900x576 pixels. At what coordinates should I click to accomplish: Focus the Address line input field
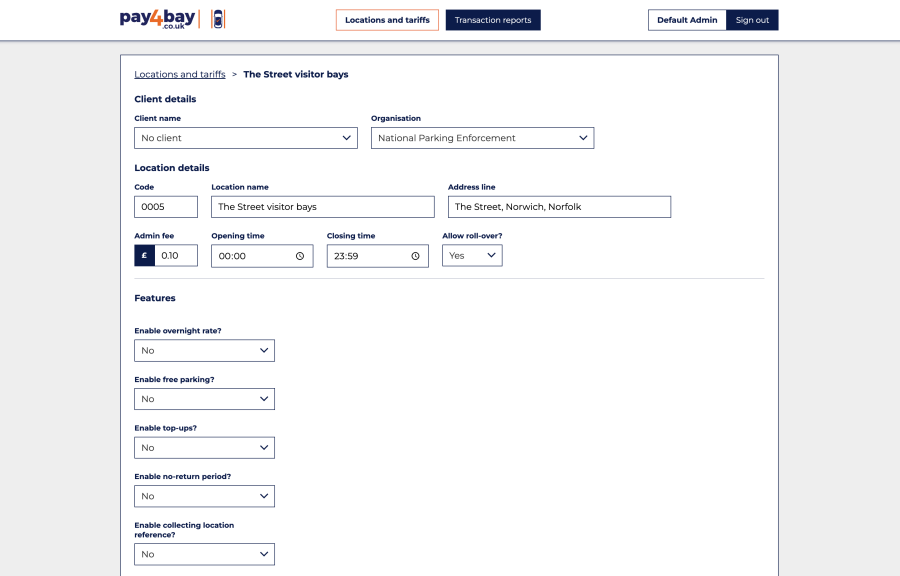click(560, 207)
